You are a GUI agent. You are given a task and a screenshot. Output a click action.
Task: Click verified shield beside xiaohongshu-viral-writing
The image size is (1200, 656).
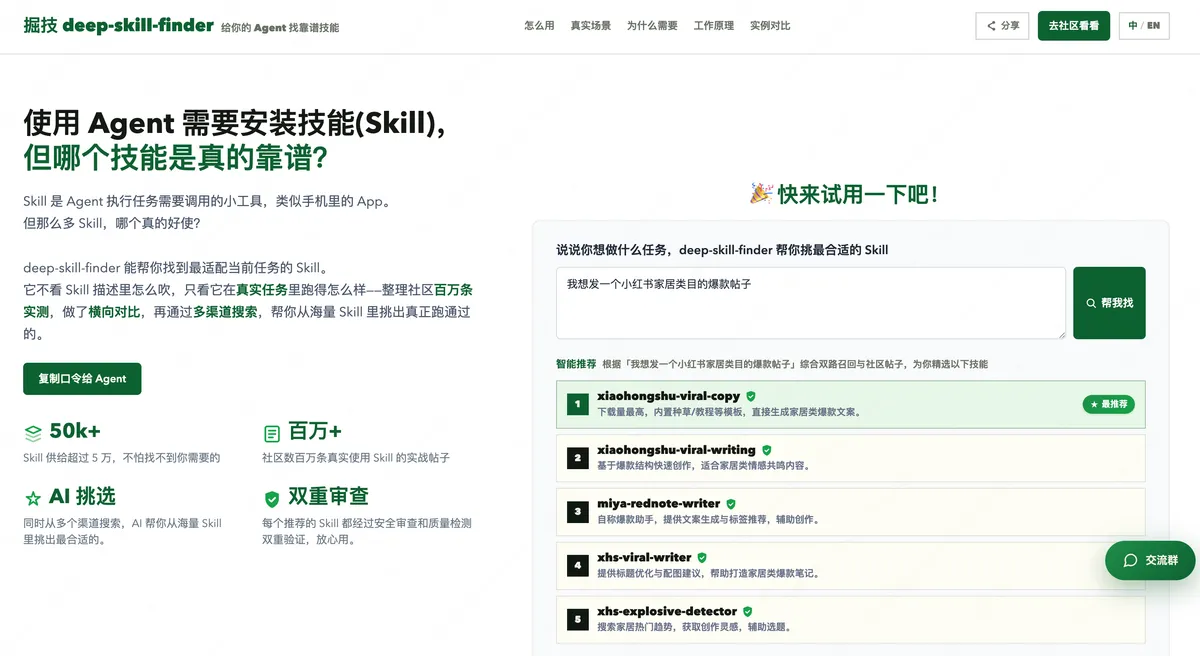pyautogui.click(x=767, y=451)
